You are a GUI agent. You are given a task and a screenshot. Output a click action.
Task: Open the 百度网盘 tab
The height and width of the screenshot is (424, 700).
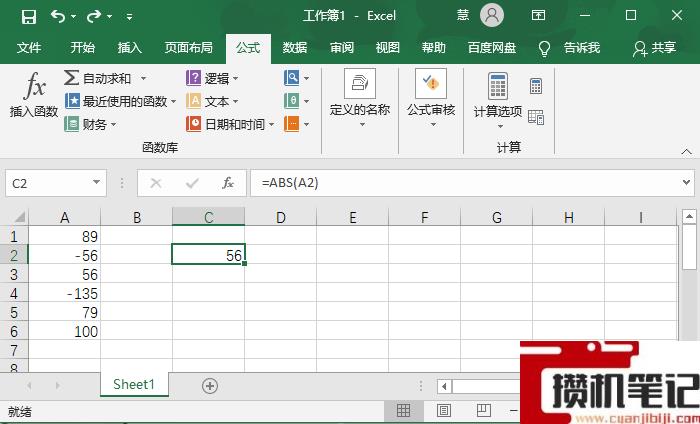point(492,47)
